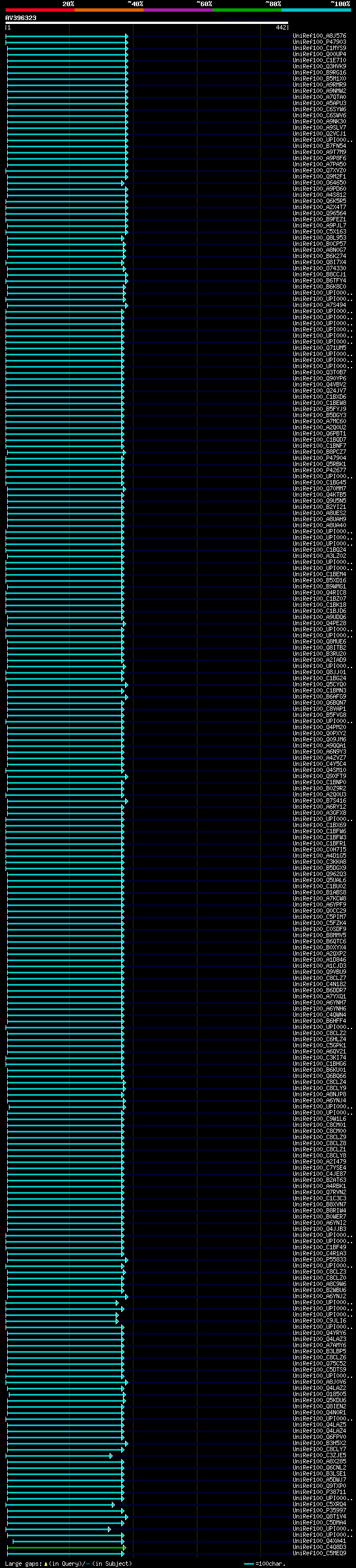Select UniRef100_B6K274 label

point(319,256)
